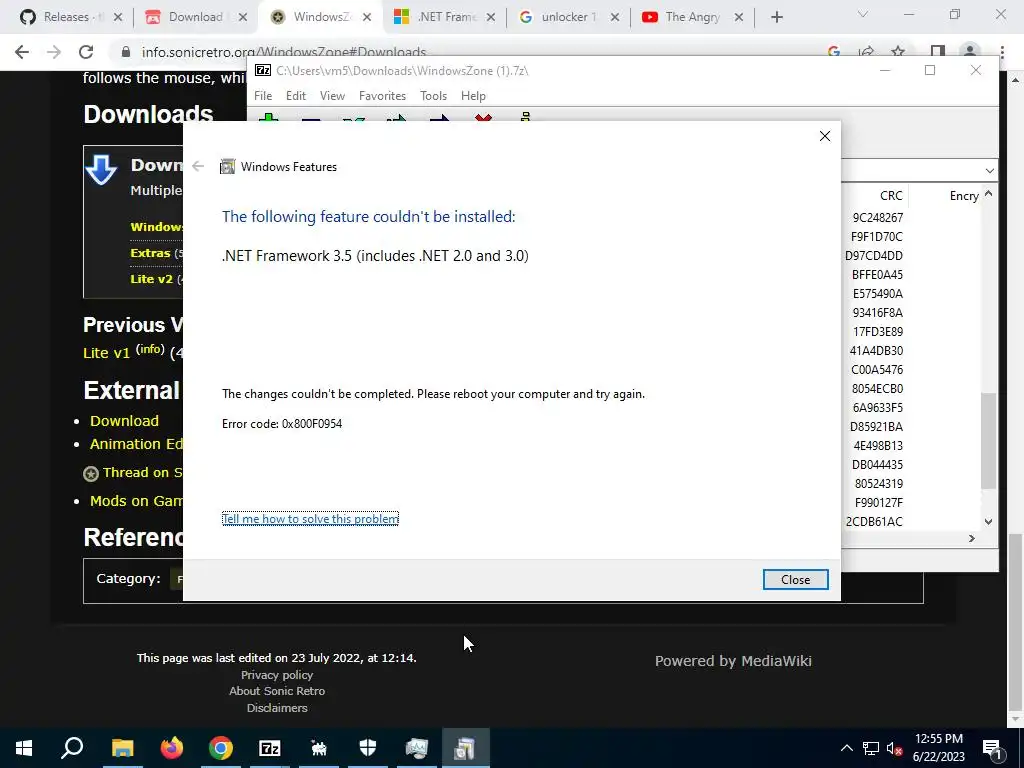Click the 7-Zip list scroll-down arrow
This screenshot has height=768, width=1024.
pyautogui.click(x=989, y=521)
